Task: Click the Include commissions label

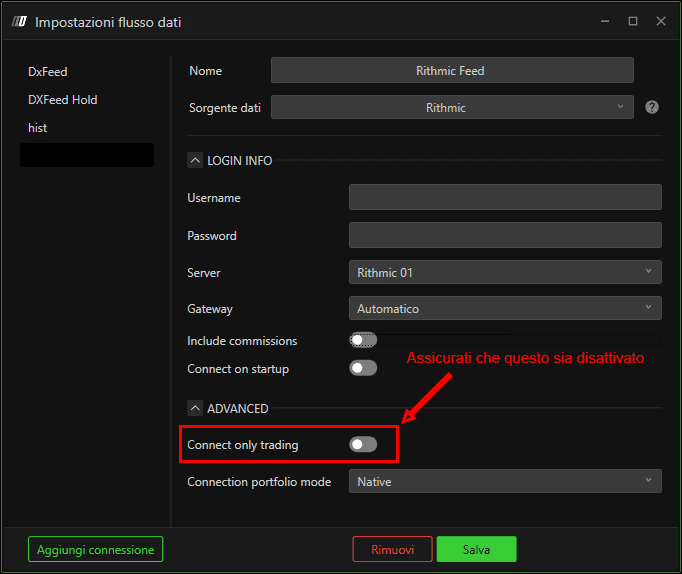Action: pos(242,340)
